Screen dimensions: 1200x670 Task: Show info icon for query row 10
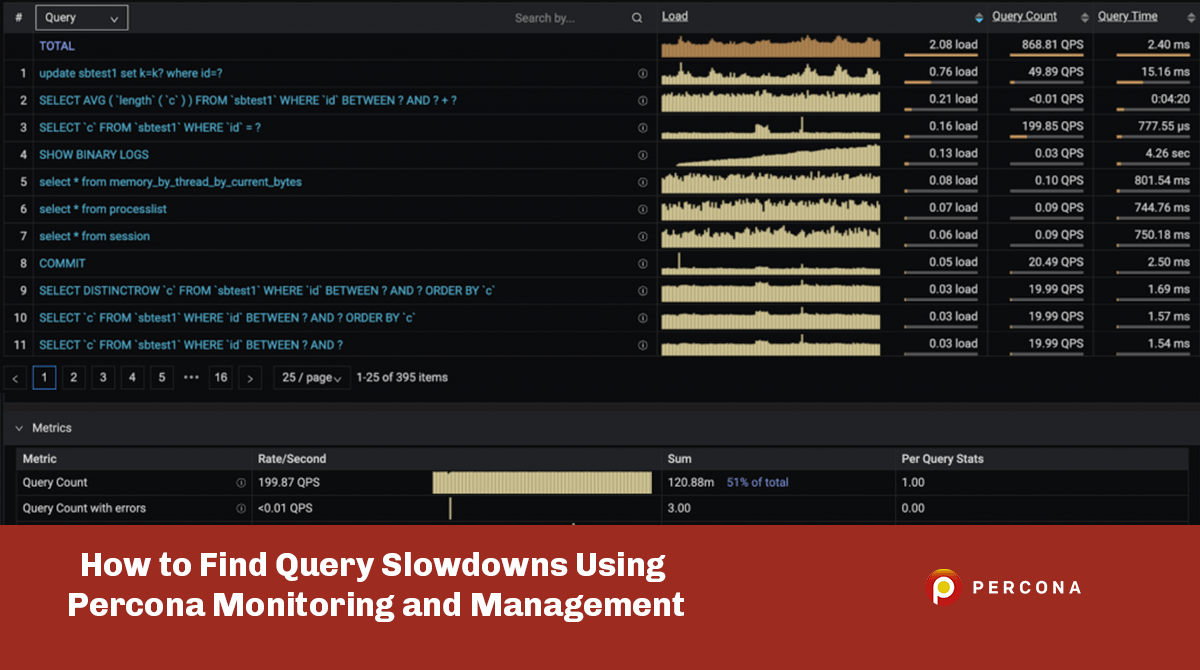[642, 317]
